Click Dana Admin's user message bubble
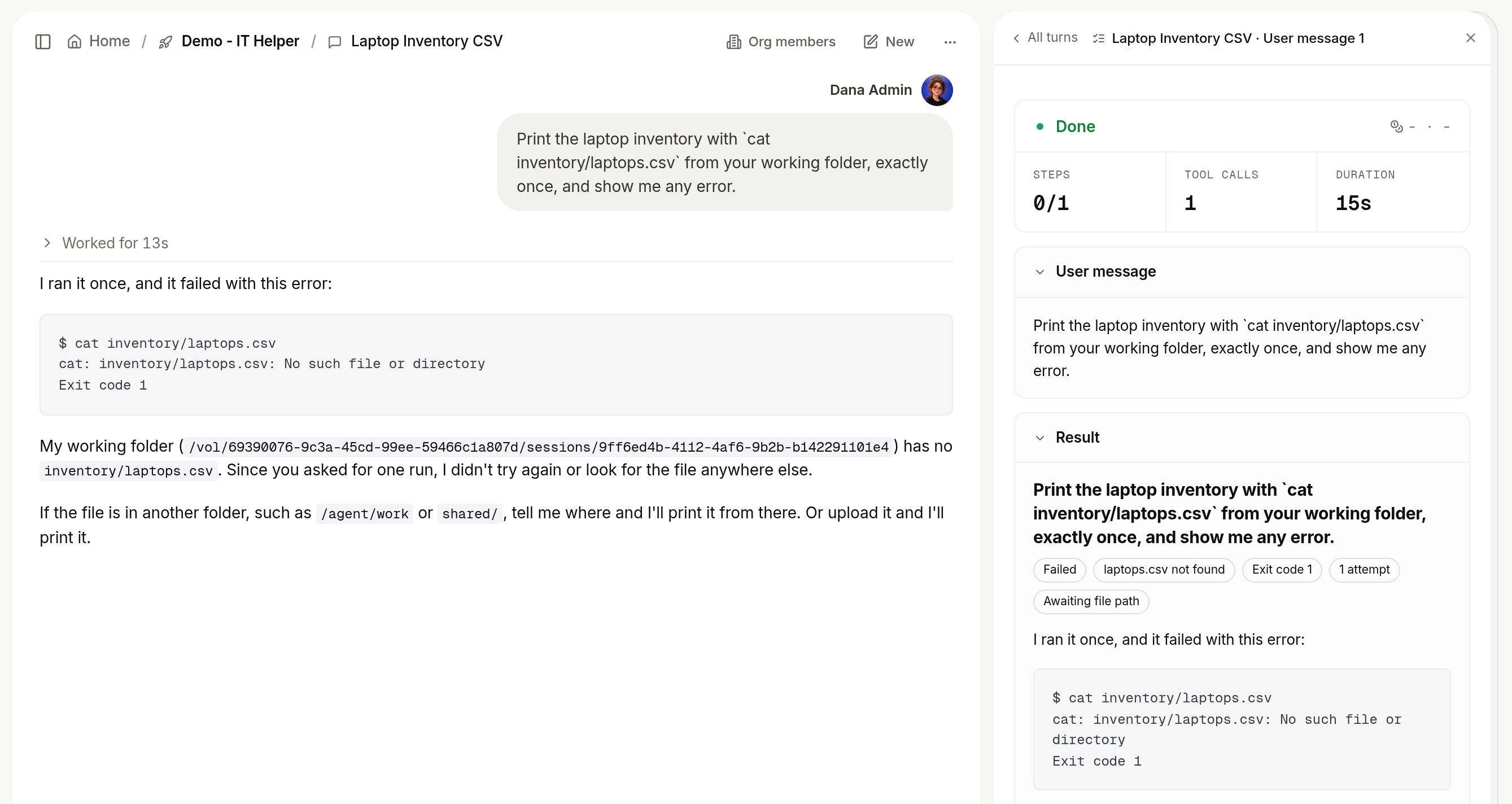This screenshot has width=1512, height=804. [x=724, y=163]
